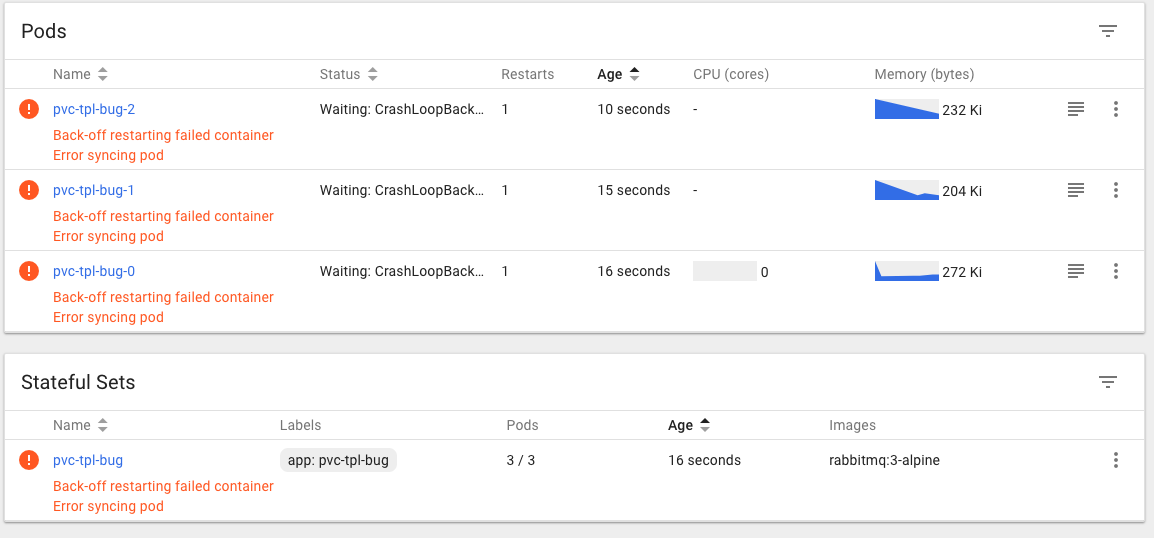Open actions menu for pvc-tpl-bug stateful set
Viewport: 1154px width, 538px height.
[x=1116, y=460]
